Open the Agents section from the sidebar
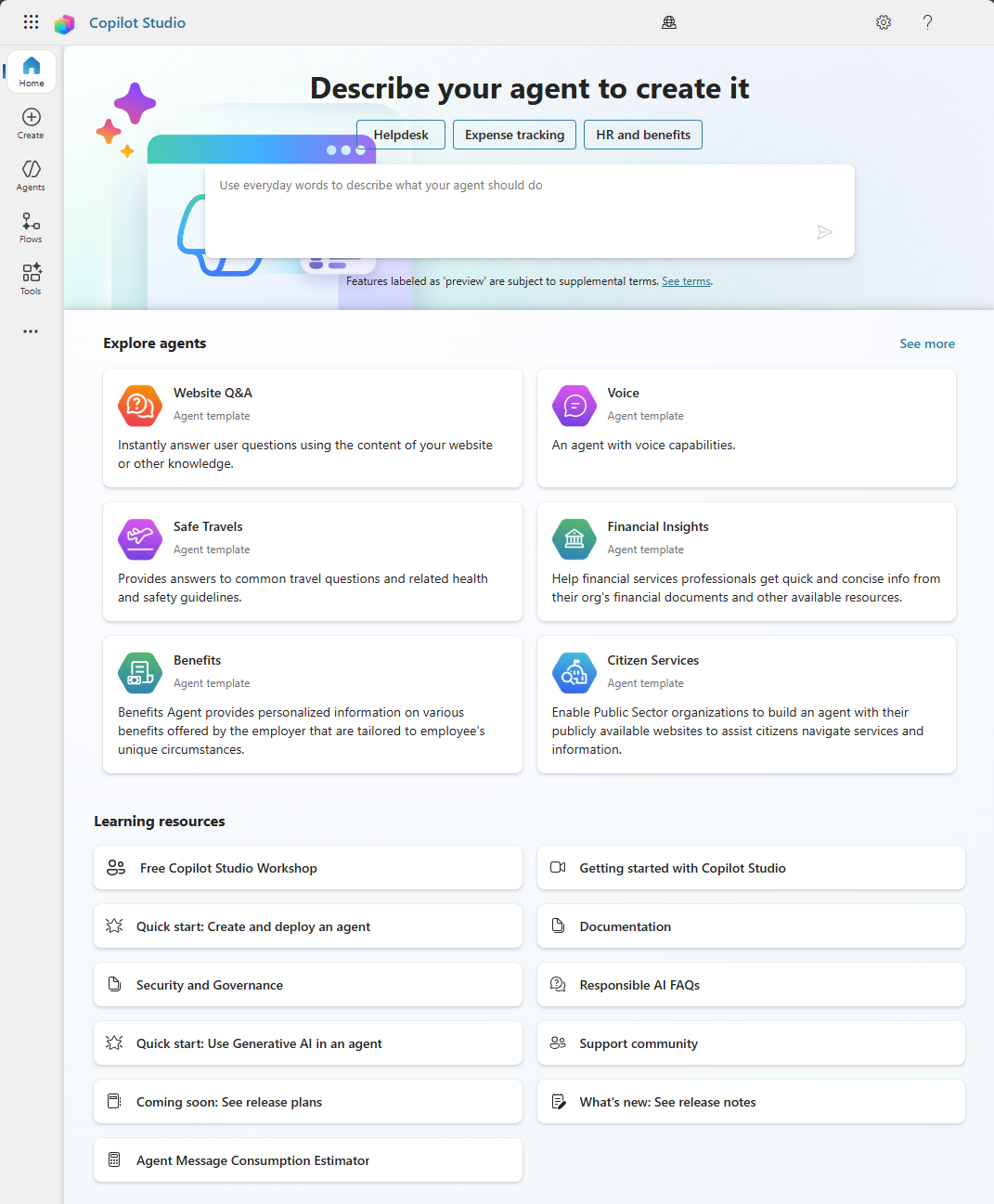This screenshot has width=994, height=1204. tap(31, 175)
